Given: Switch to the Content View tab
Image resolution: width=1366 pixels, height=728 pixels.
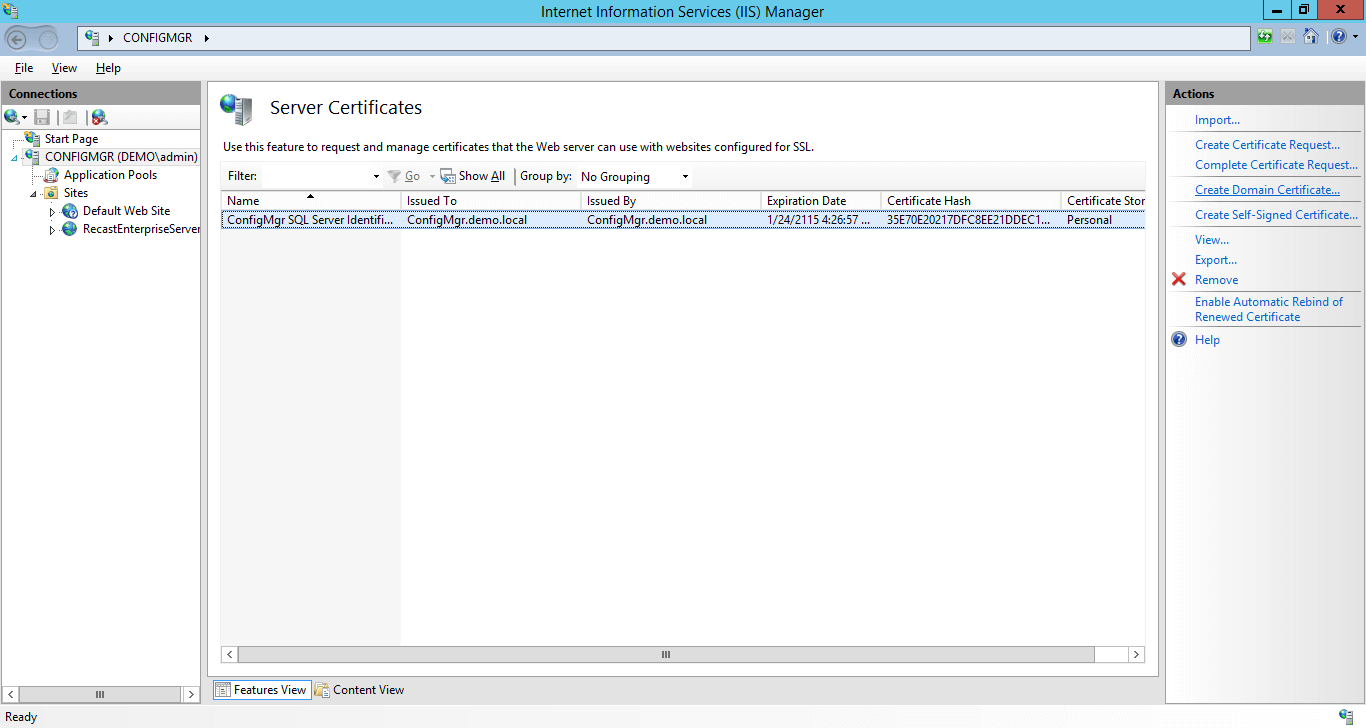Looking at the screenshot, I should pos(359,690).
